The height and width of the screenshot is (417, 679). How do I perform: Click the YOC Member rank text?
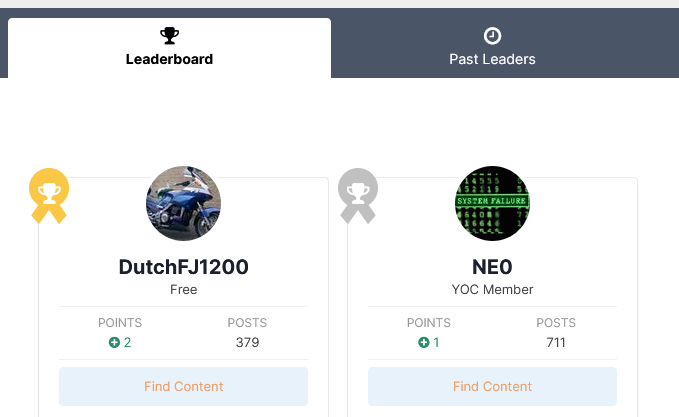492,290
